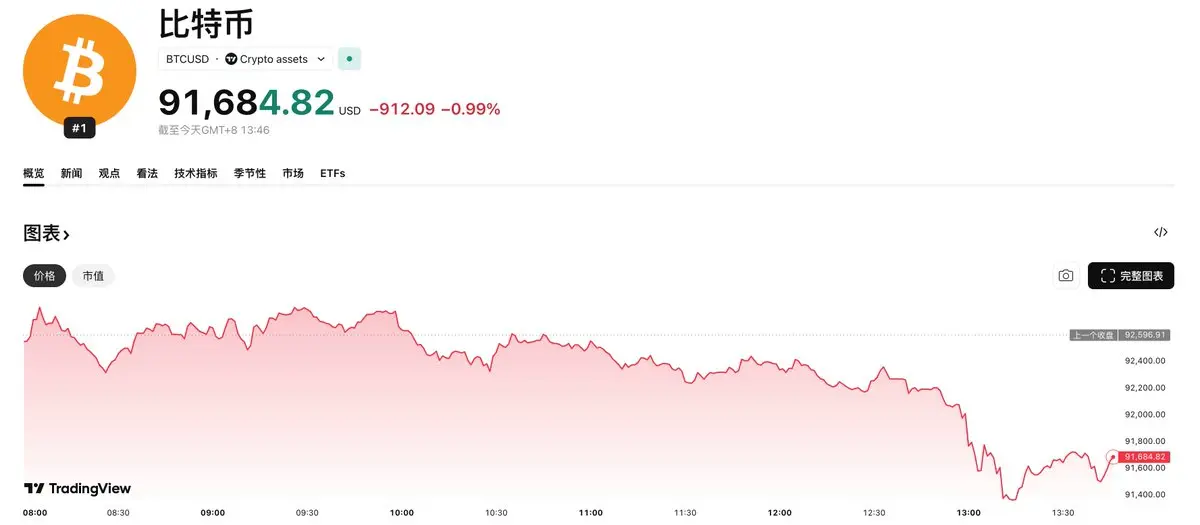This screenshot has height=525, width=1200.
Task: Click the camera snapshot icon
Action: click(x=1066, y=276)
